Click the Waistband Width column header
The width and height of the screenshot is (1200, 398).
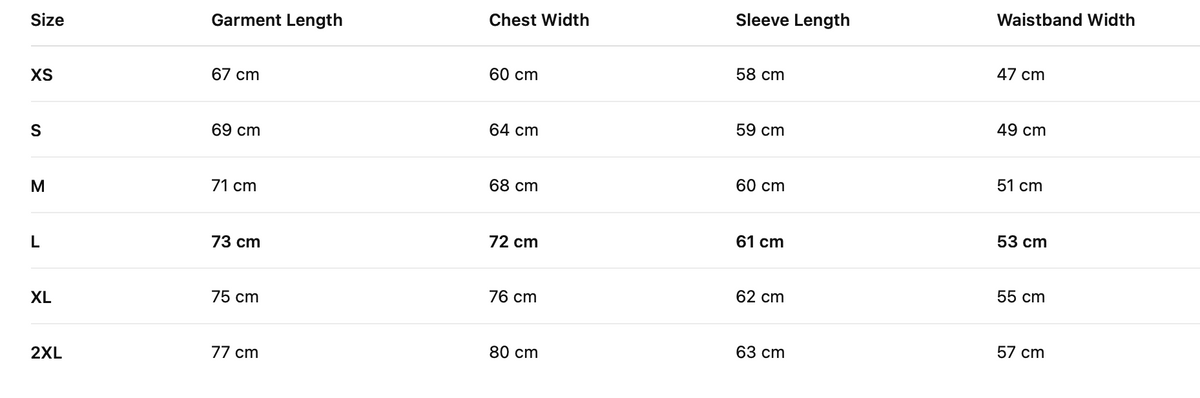(1066, 20)
